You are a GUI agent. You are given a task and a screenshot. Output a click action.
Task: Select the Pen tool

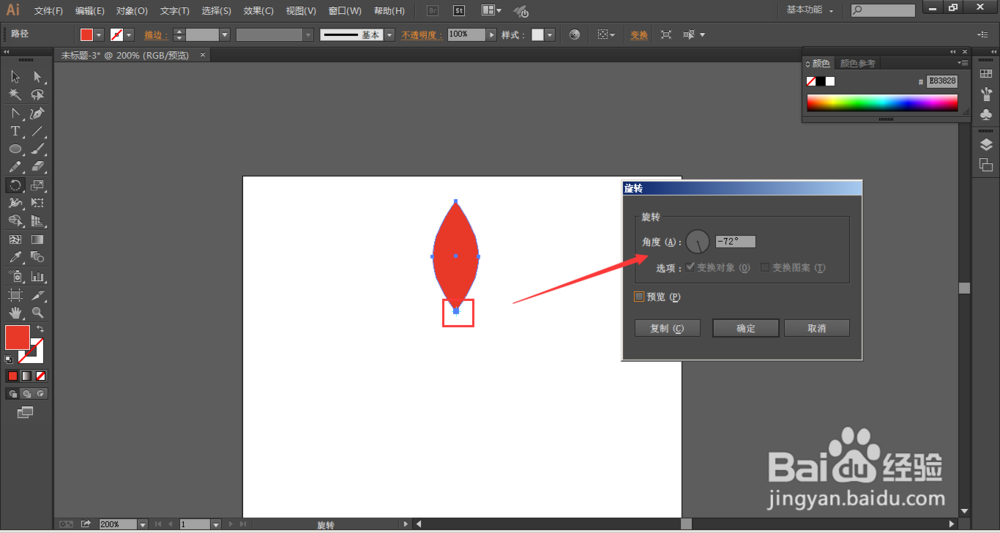click(38, 113)
